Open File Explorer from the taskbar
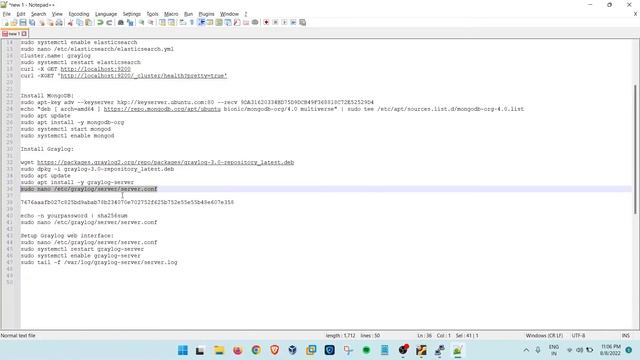640x360 pixels. [x=219, y=350]
